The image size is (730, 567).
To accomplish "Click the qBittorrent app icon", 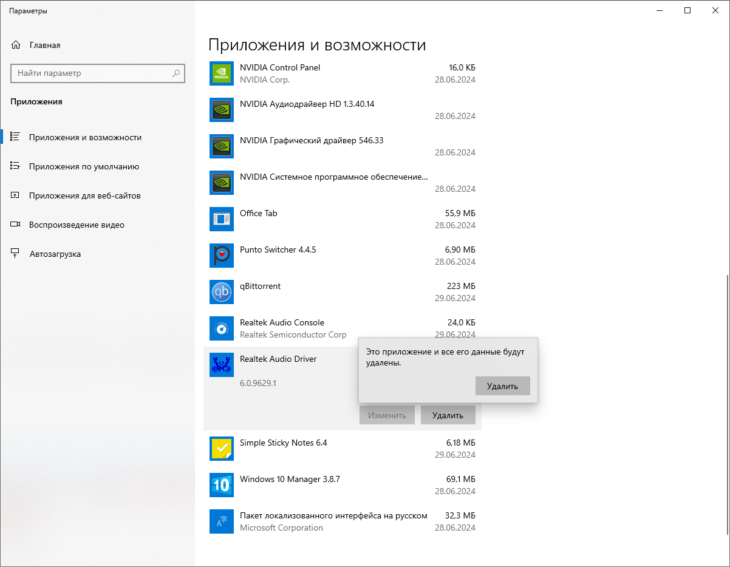I will [221, 292].
